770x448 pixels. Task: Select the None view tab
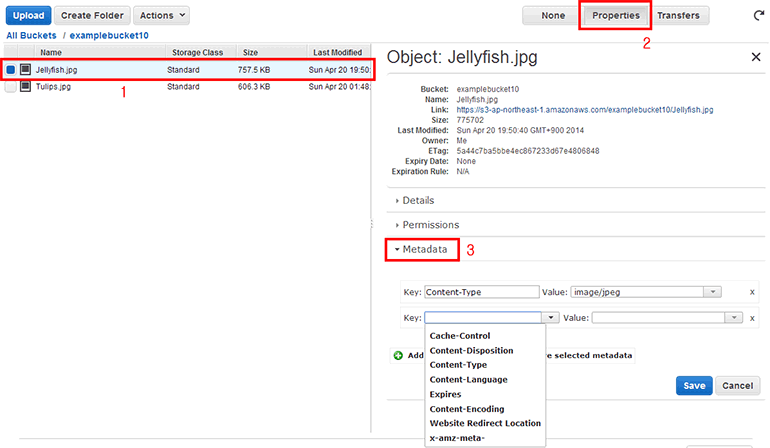tap(552, 16)
